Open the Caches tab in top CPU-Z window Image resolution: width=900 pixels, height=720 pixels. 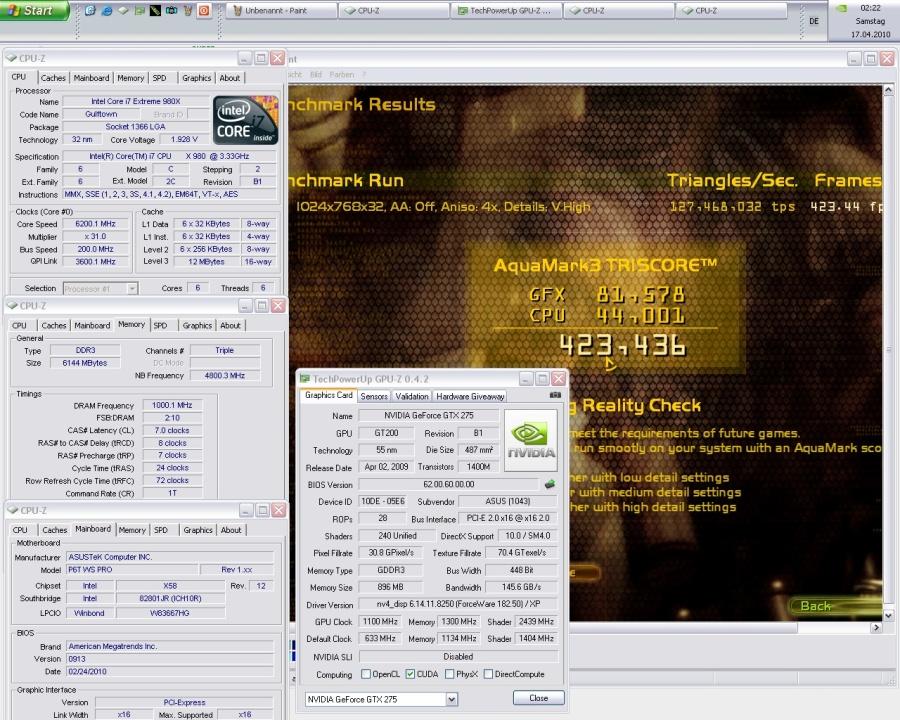pyautogui.click(x=53, y=78)
